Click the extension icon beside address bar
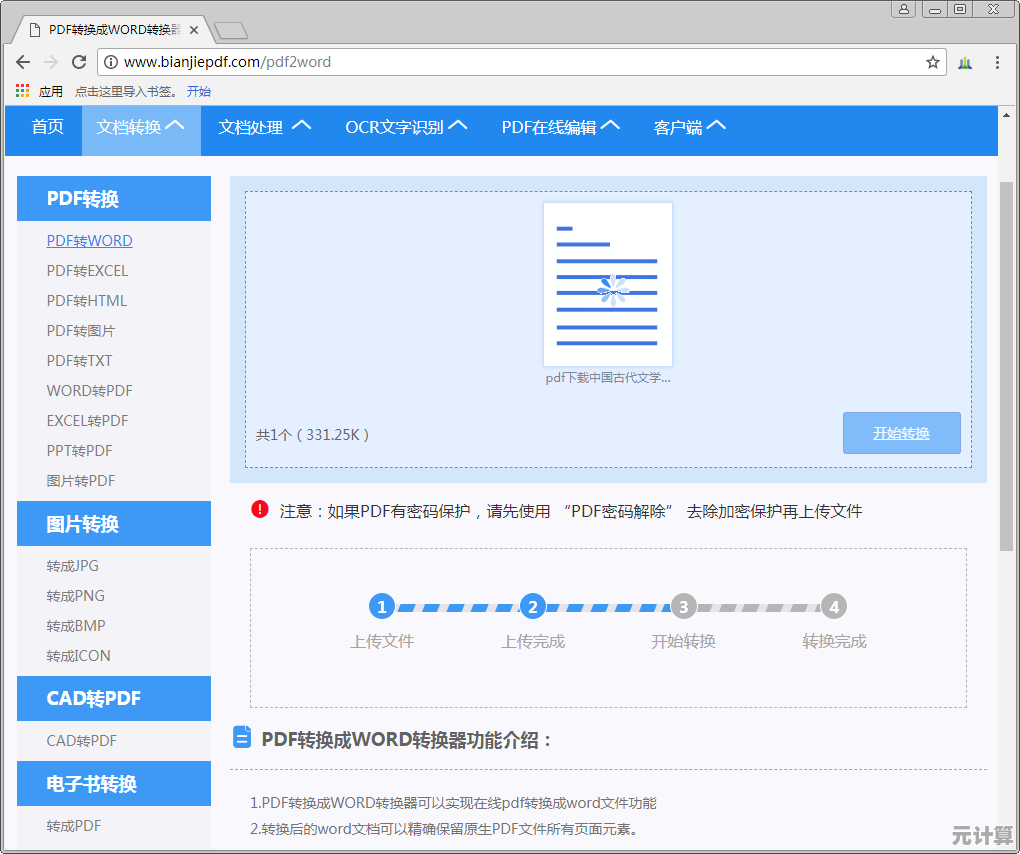This screenshot has width=1020, height=854. (965, 62)
